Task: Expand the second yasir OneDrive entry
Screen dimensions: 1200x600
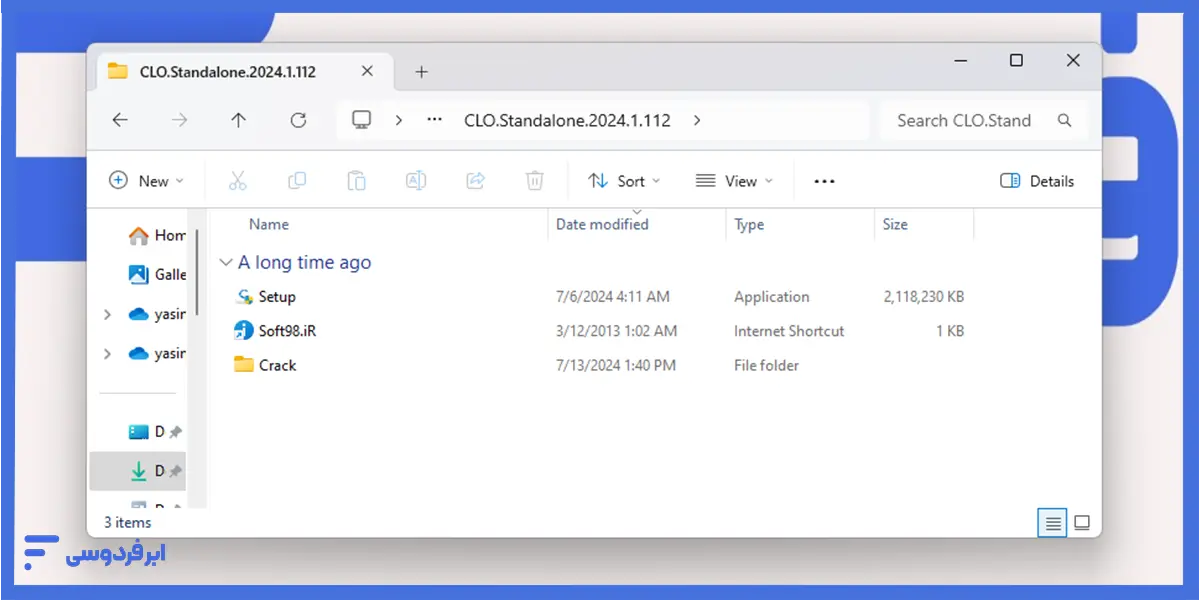Action: 107,353
